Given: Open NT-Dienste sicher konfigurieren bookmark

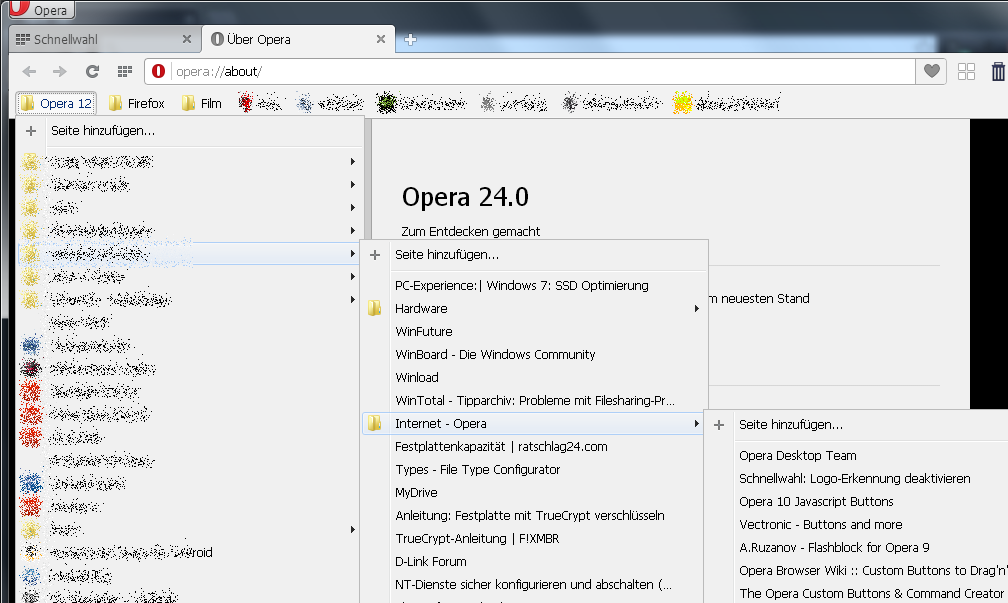Looking at the screenshot, I should [532, 585].
